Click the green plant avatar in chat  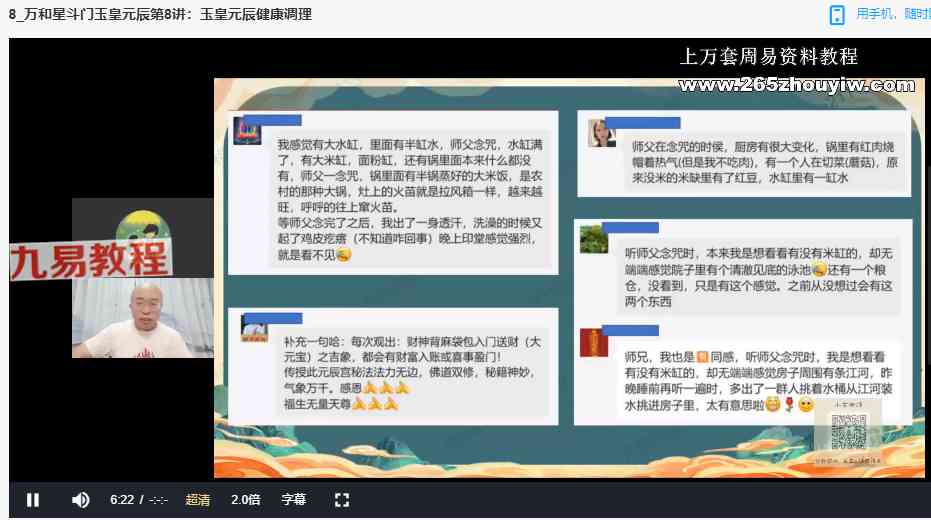(x=594, y=240)
